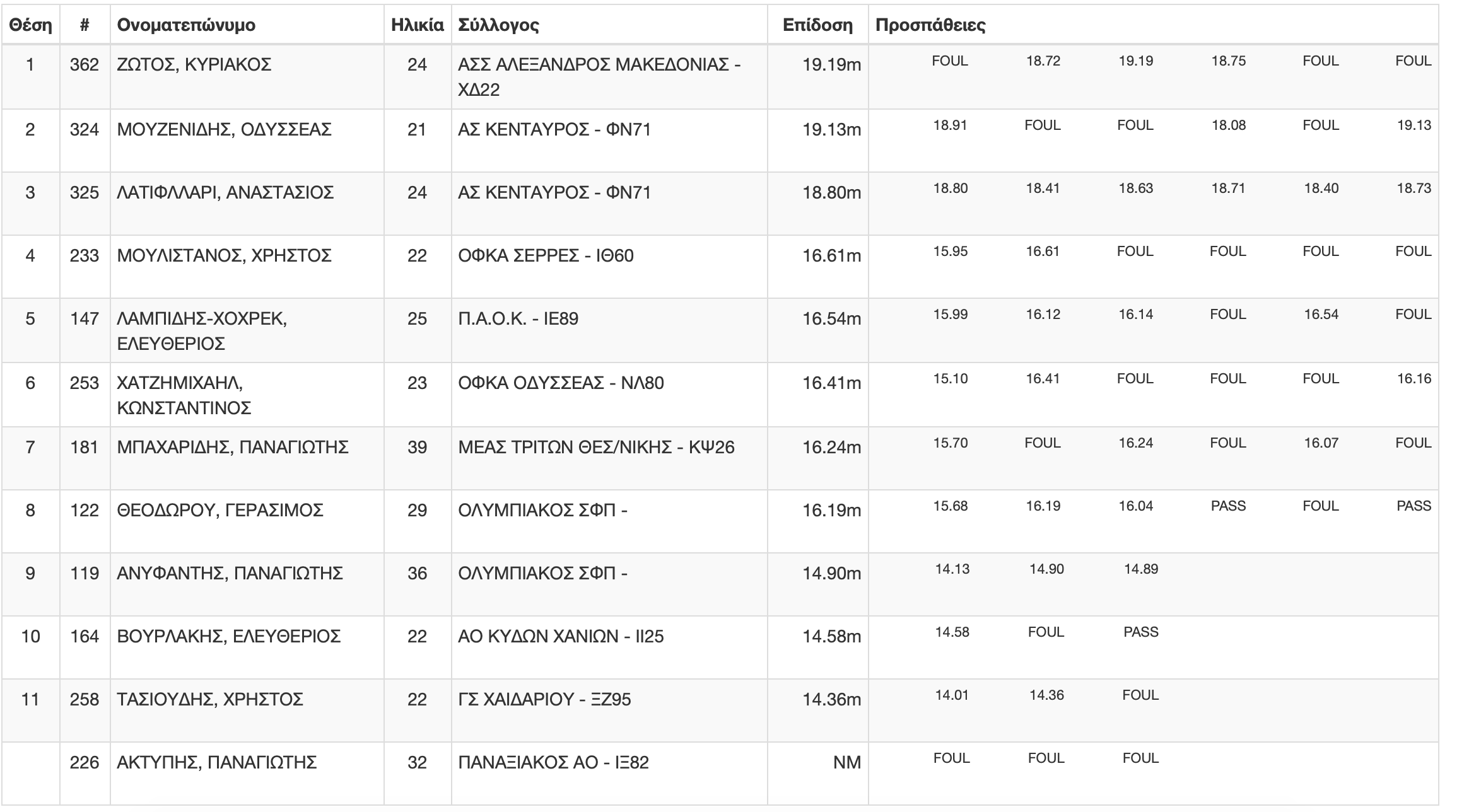Click the Ηλικία column header

[418, 25]
